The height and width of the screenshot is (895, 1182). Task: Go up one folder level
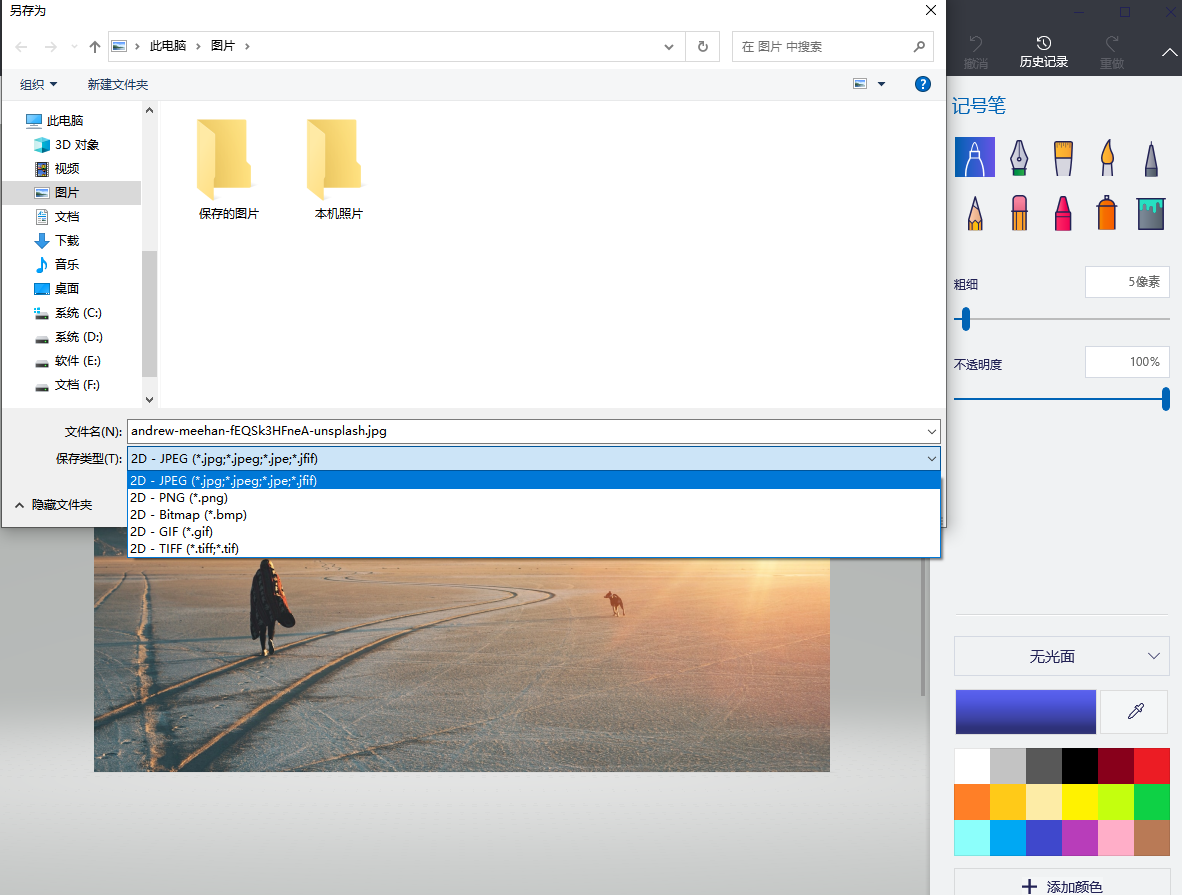pyautogui.click(x=94, y=47)
